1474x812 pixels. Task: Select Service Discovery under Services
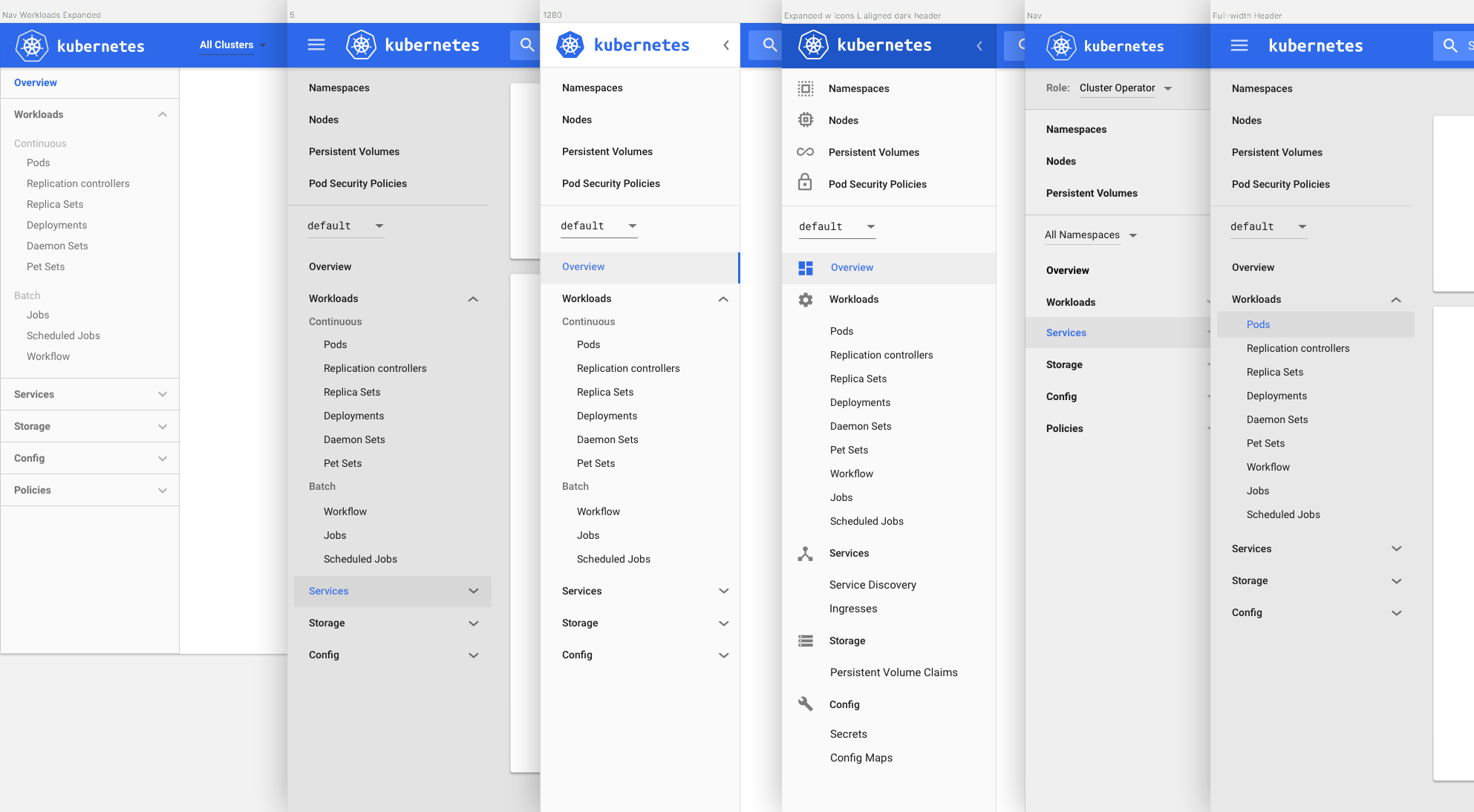tap(873, 585)
